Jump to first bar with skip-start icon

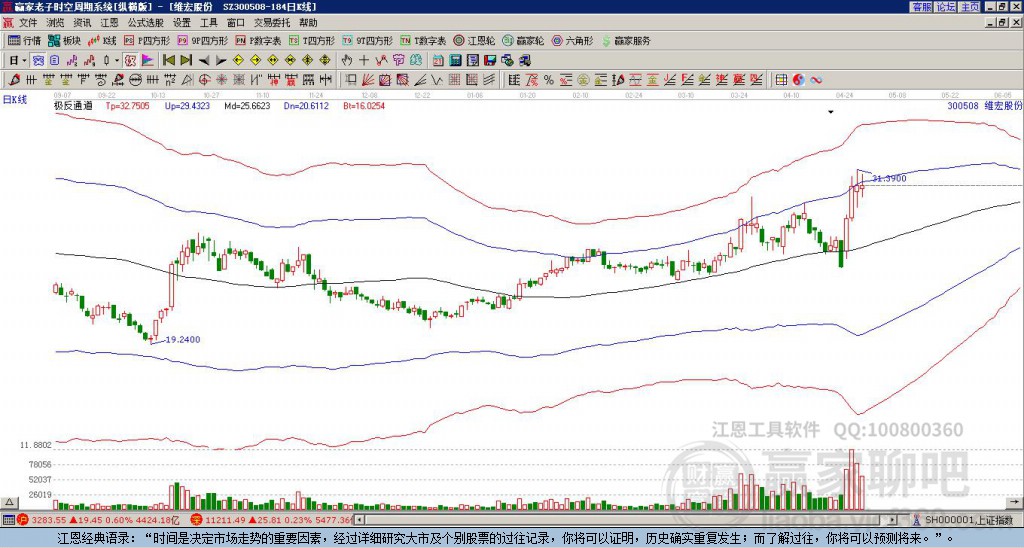(x=168, y=61)
